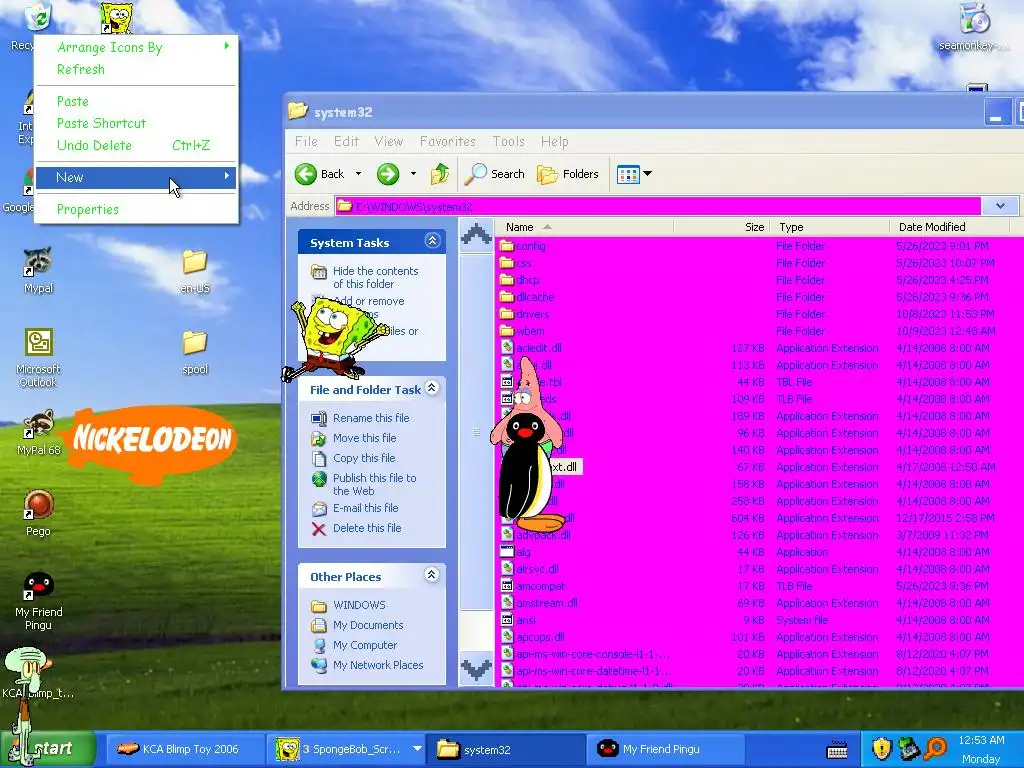The height and width of the screenshot is (768, 1024).
Task: Click the address bar path field
Action: click(658, 206)
